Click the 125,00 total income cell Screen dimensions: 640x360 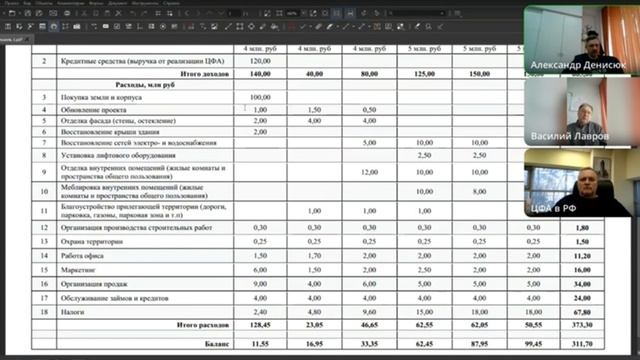tap(424, 74)
